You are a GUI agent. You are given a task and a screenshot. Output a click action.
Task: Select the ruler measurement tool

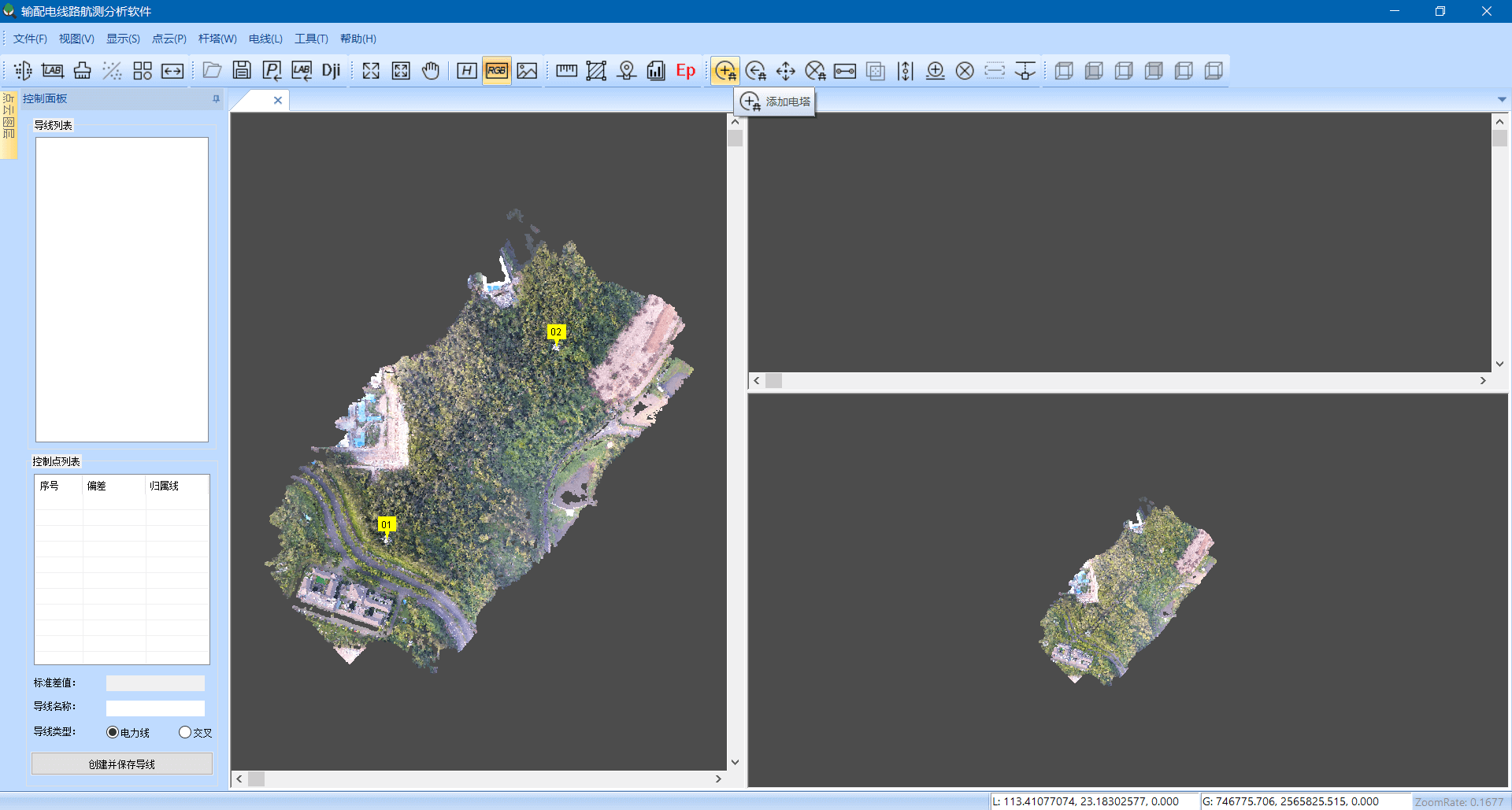pos(566,71)
